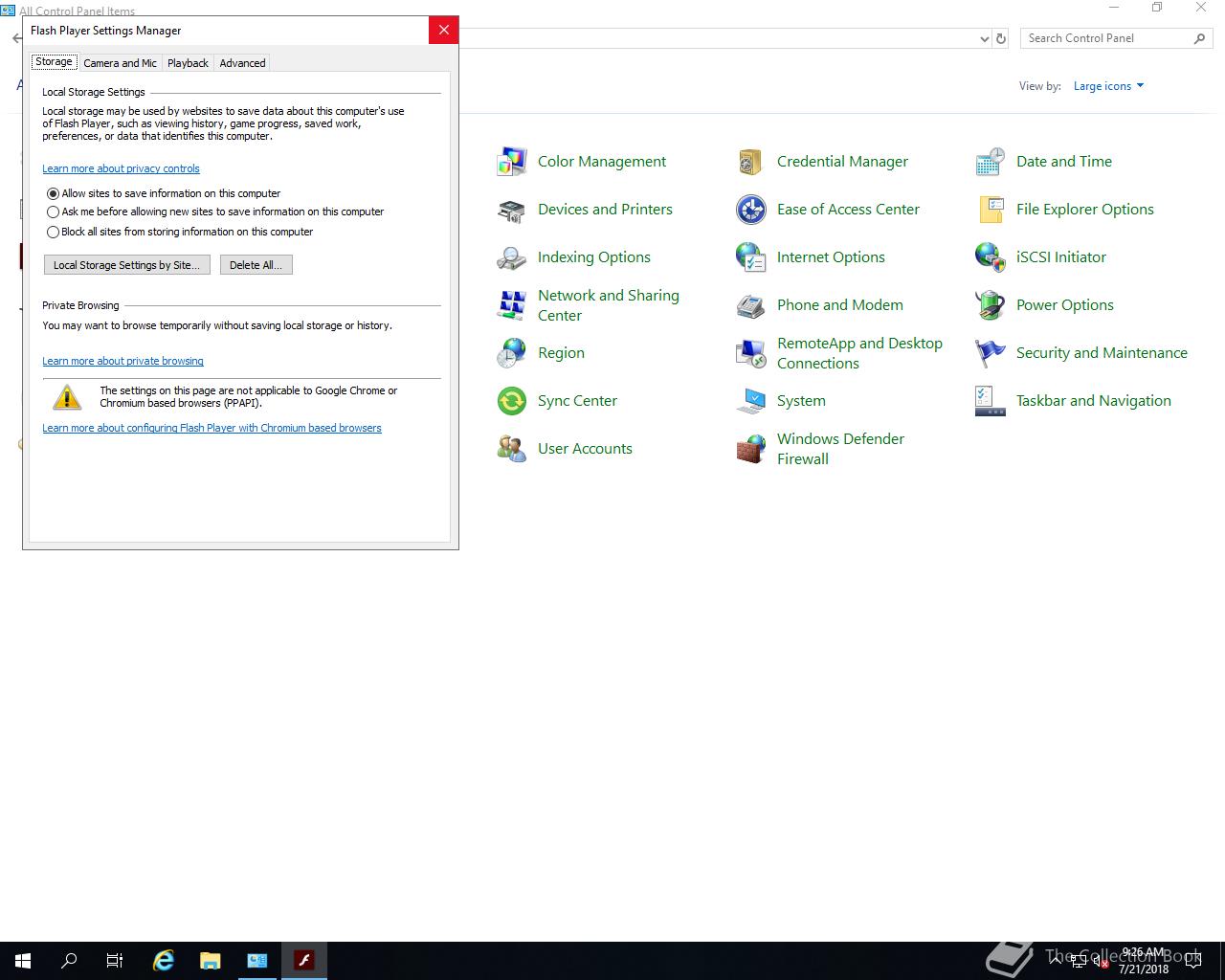Viewport: 1225px width, 980px height.
Task: Open the Sync Center green icon
Action: click(x=511, y=401)
